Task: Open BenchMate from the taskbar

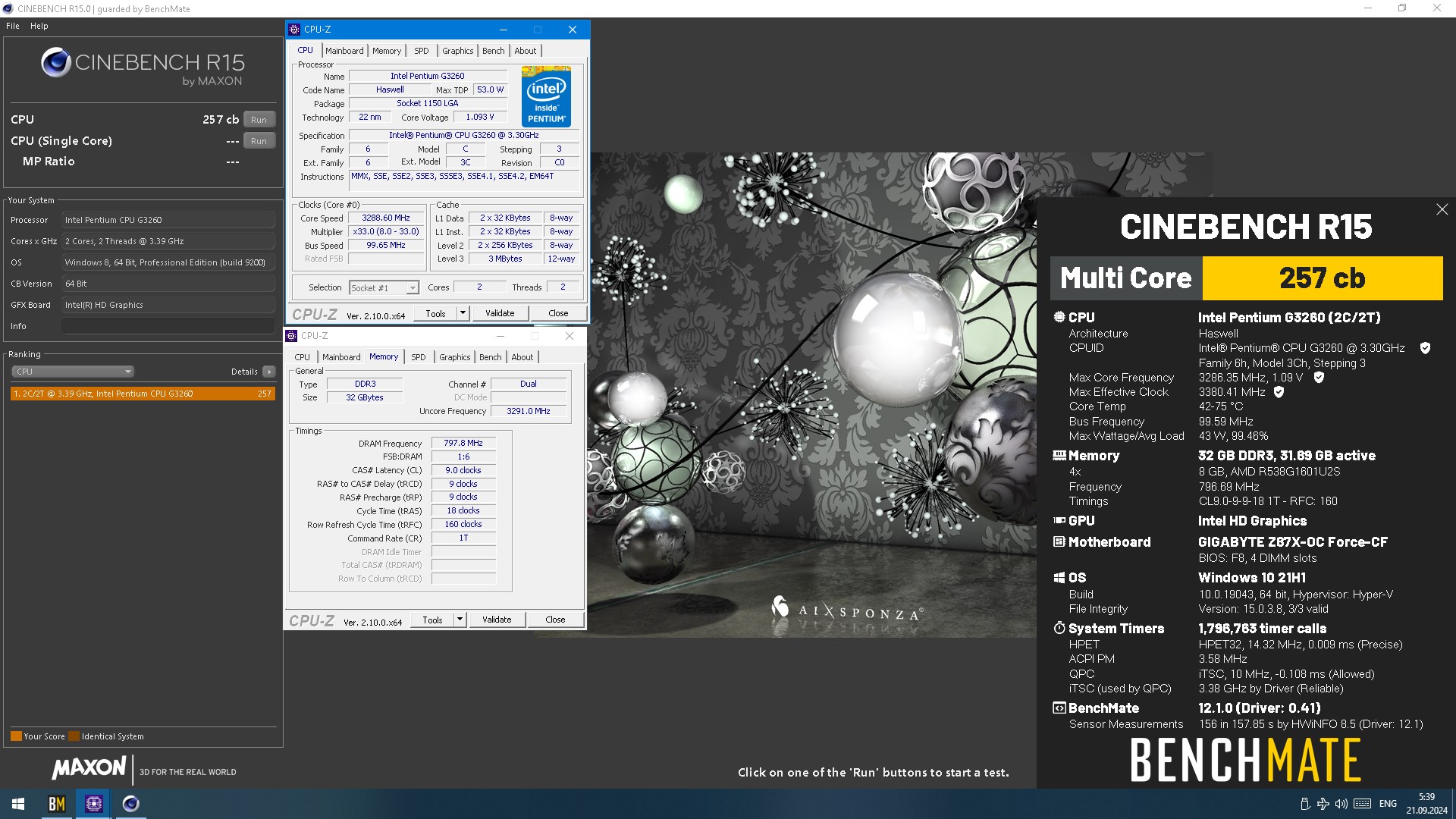Action: pyautogui.click(x=57, y=804)
